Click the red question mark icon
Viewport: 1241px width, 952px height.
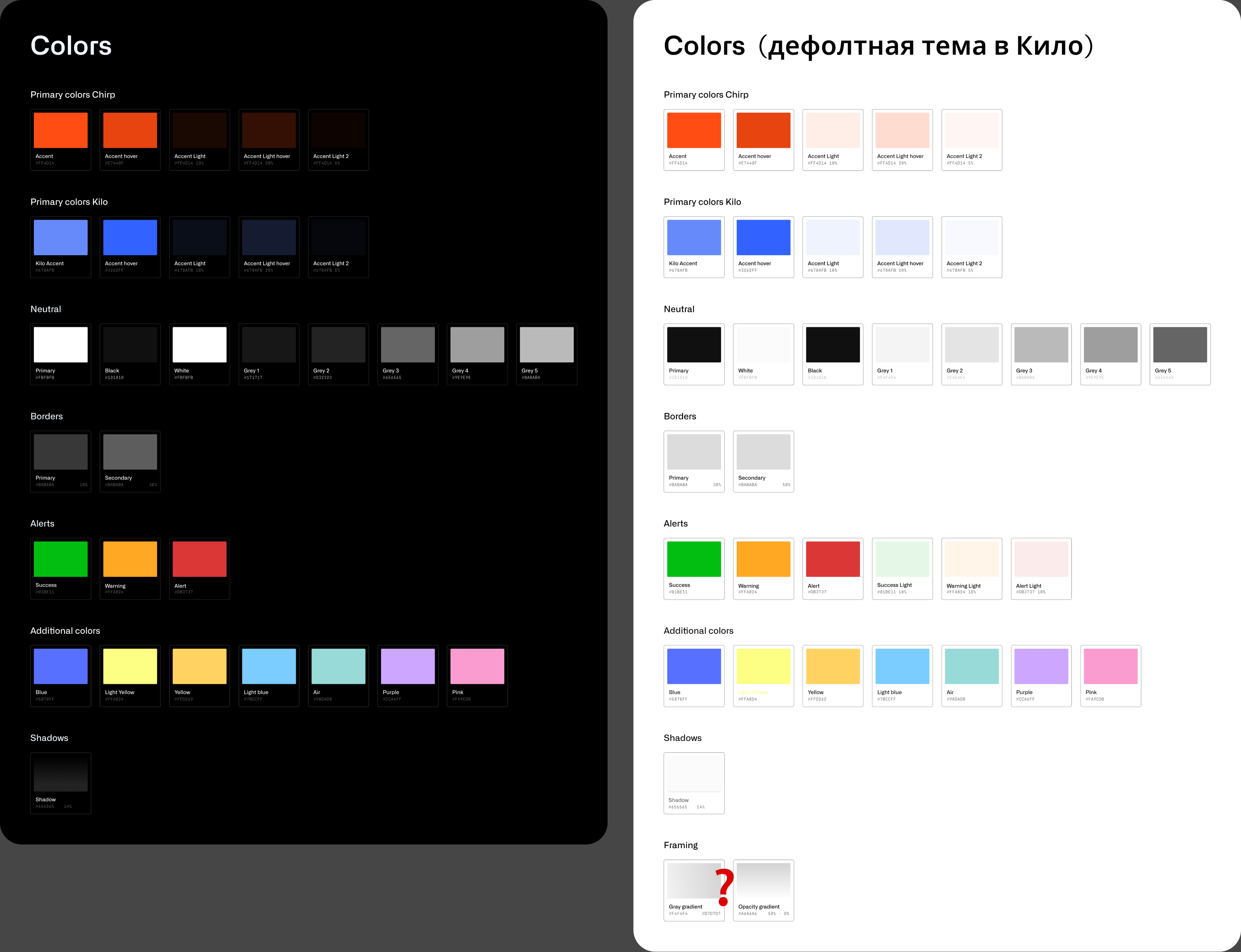(724, 887)
